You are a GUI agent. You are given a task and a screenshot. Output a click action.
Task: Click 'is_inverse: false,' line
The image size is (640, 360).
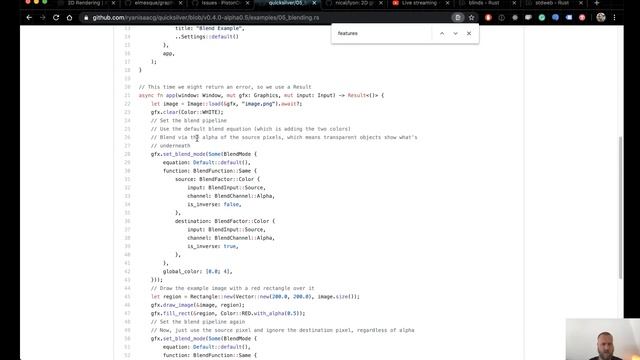214,204
